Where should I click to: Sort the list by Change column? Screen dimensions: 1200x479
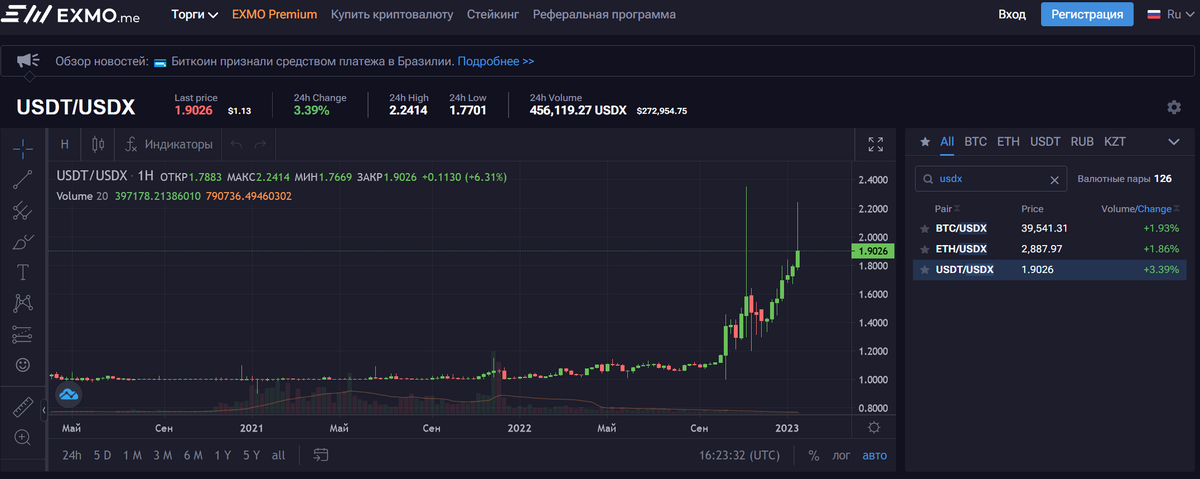coord(1158,209)
